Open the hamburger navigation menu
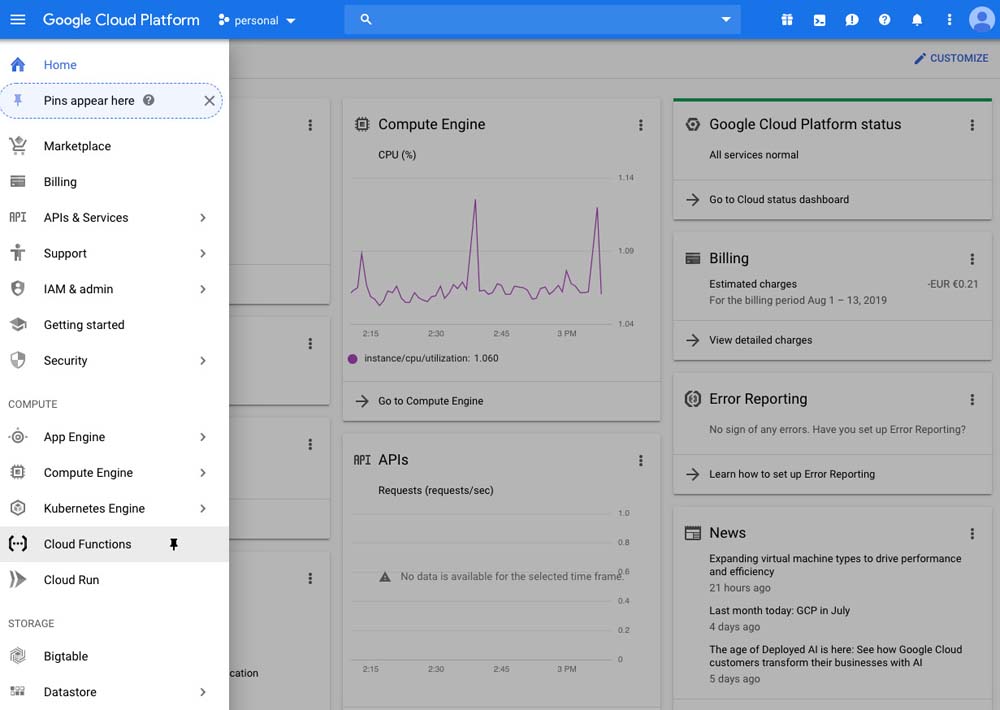The height and width of the screenshot is (710, 1000). pyautogui.click(x=18, y=20)
